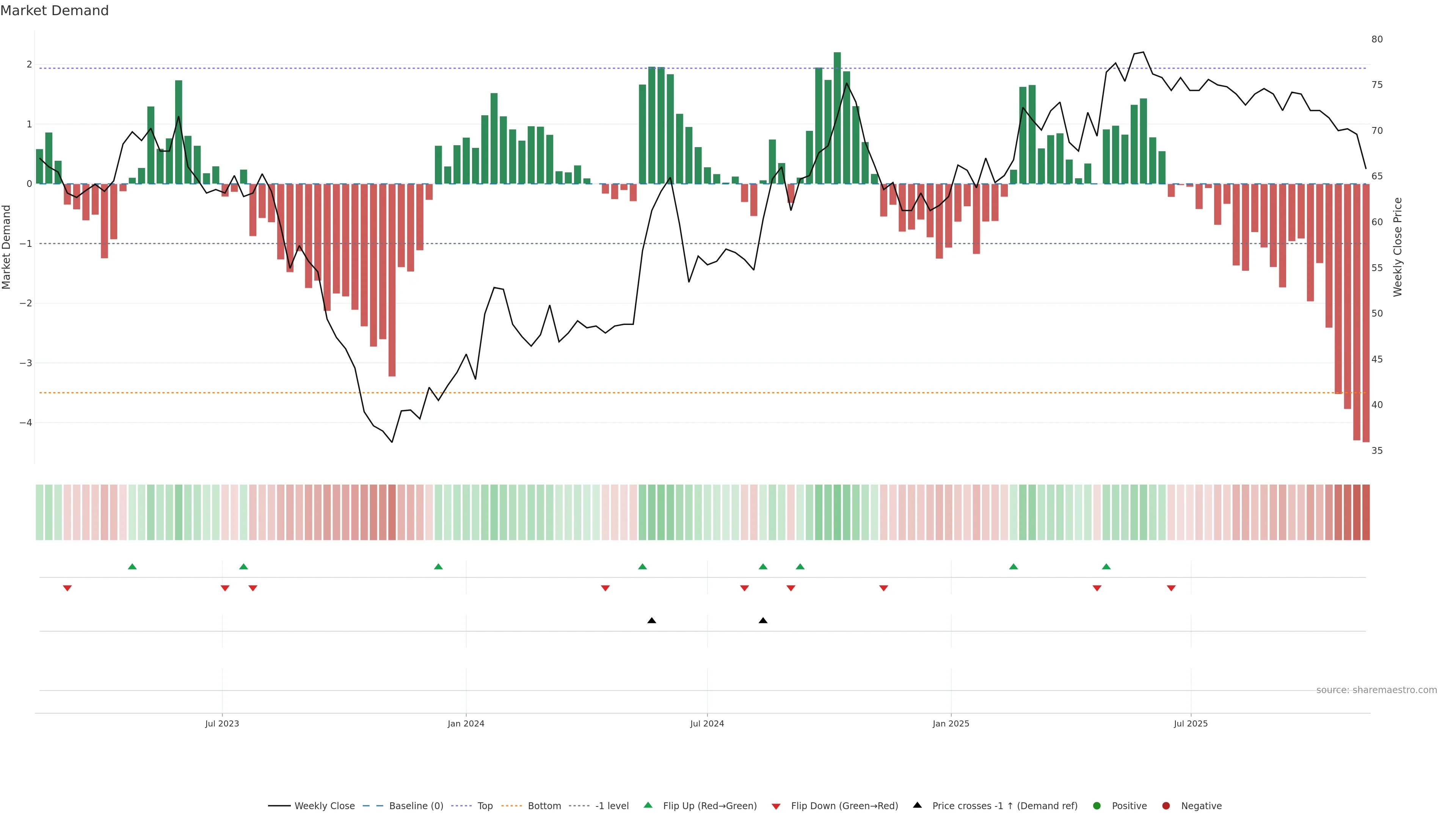Click the first green flip-up marker
The image size is (1456, 819).
(132, 567)
